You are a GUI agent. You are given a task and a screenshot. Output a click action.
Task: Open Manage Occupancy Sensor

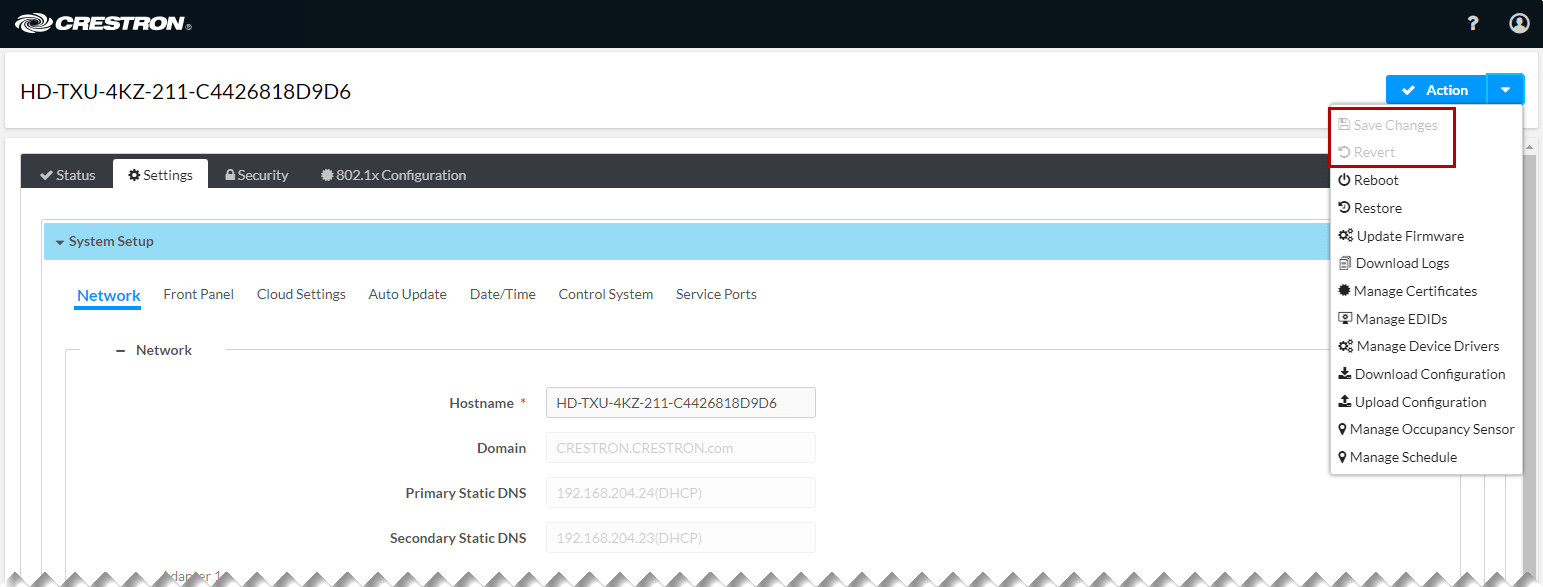pos(1434,429)
